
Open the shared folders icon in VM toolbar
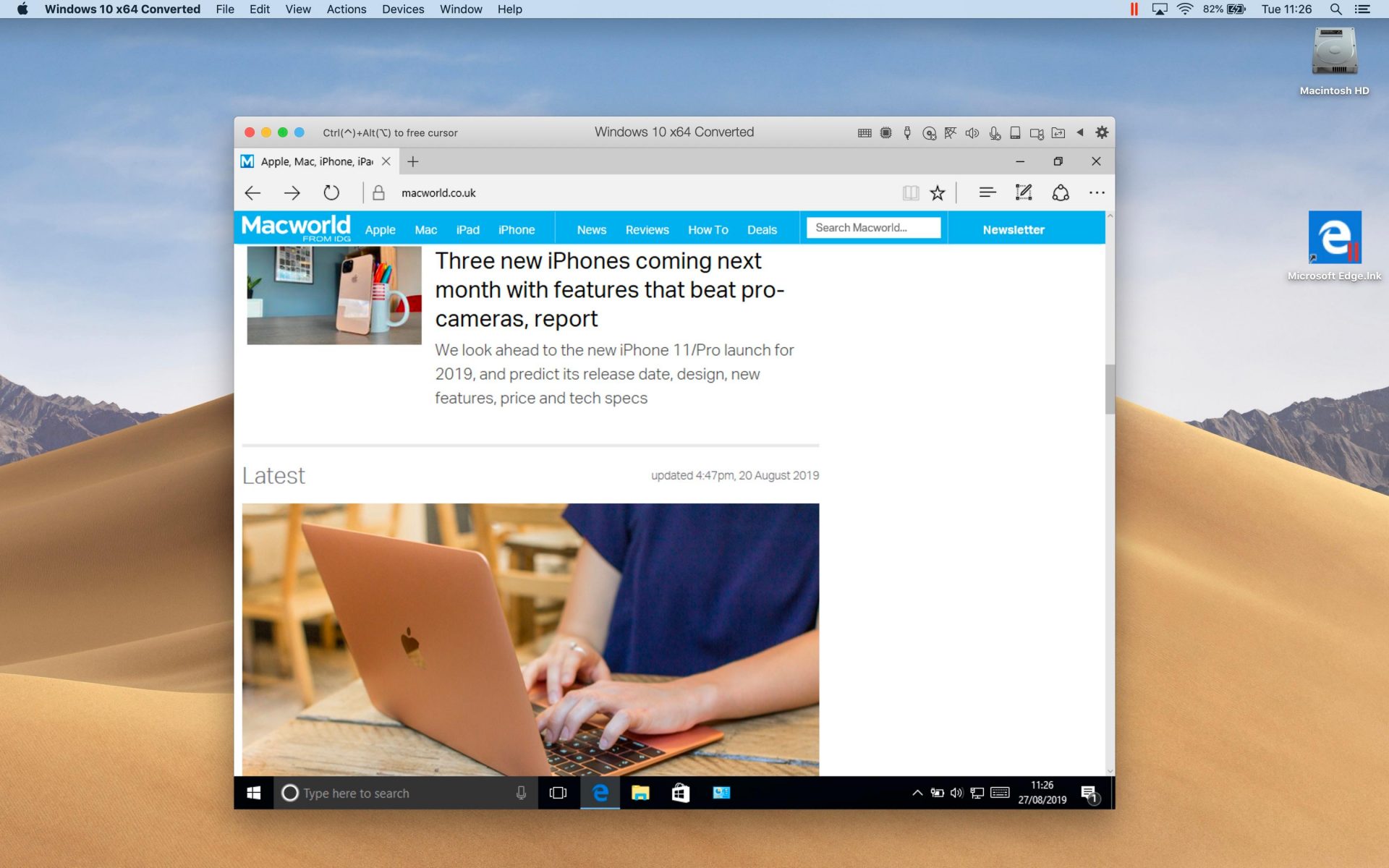(x=1058, y=132)
